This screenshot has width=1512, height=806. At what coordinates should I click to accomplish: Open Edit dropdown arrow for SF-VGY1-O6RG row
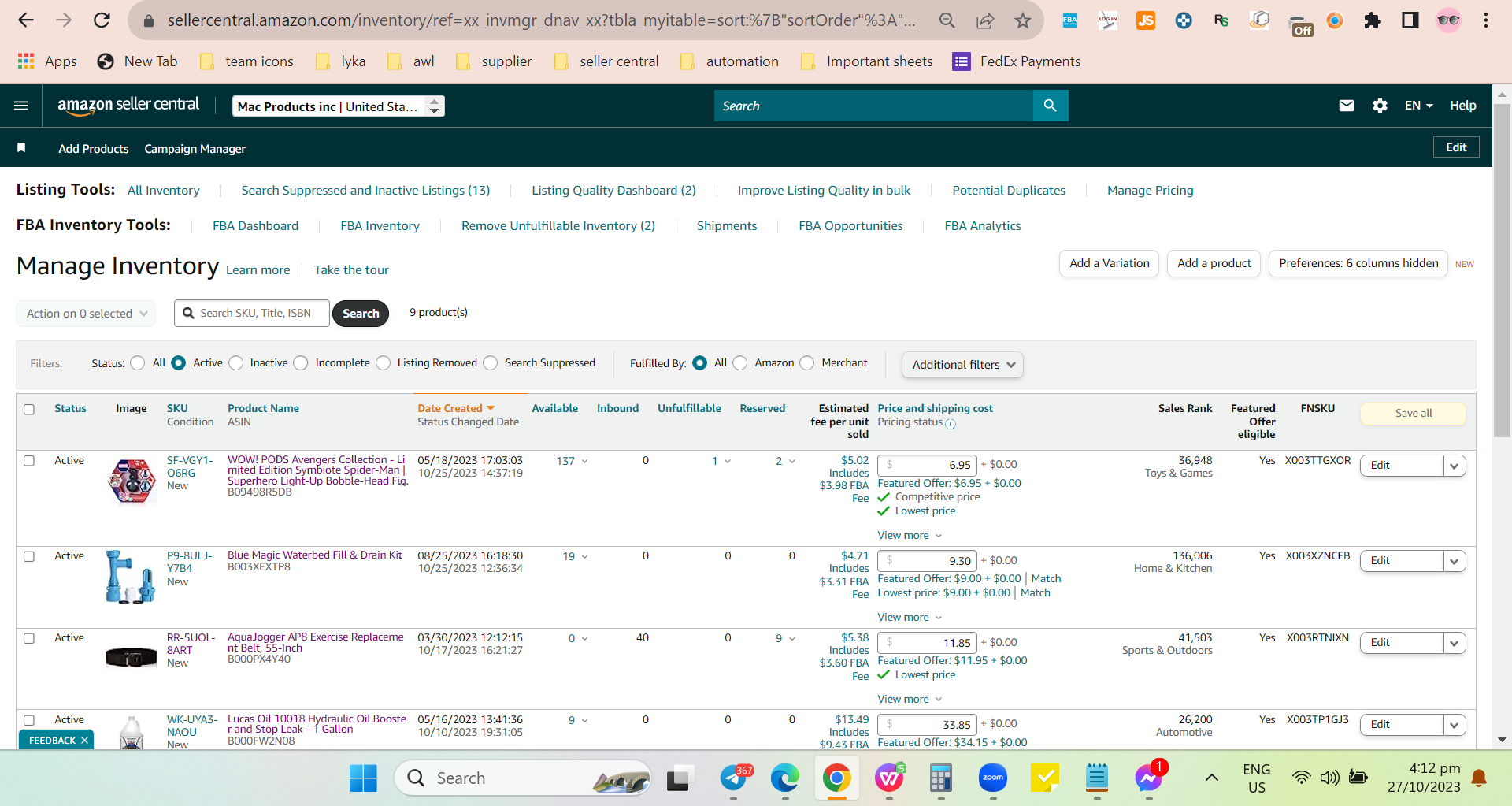[1455, 466]
